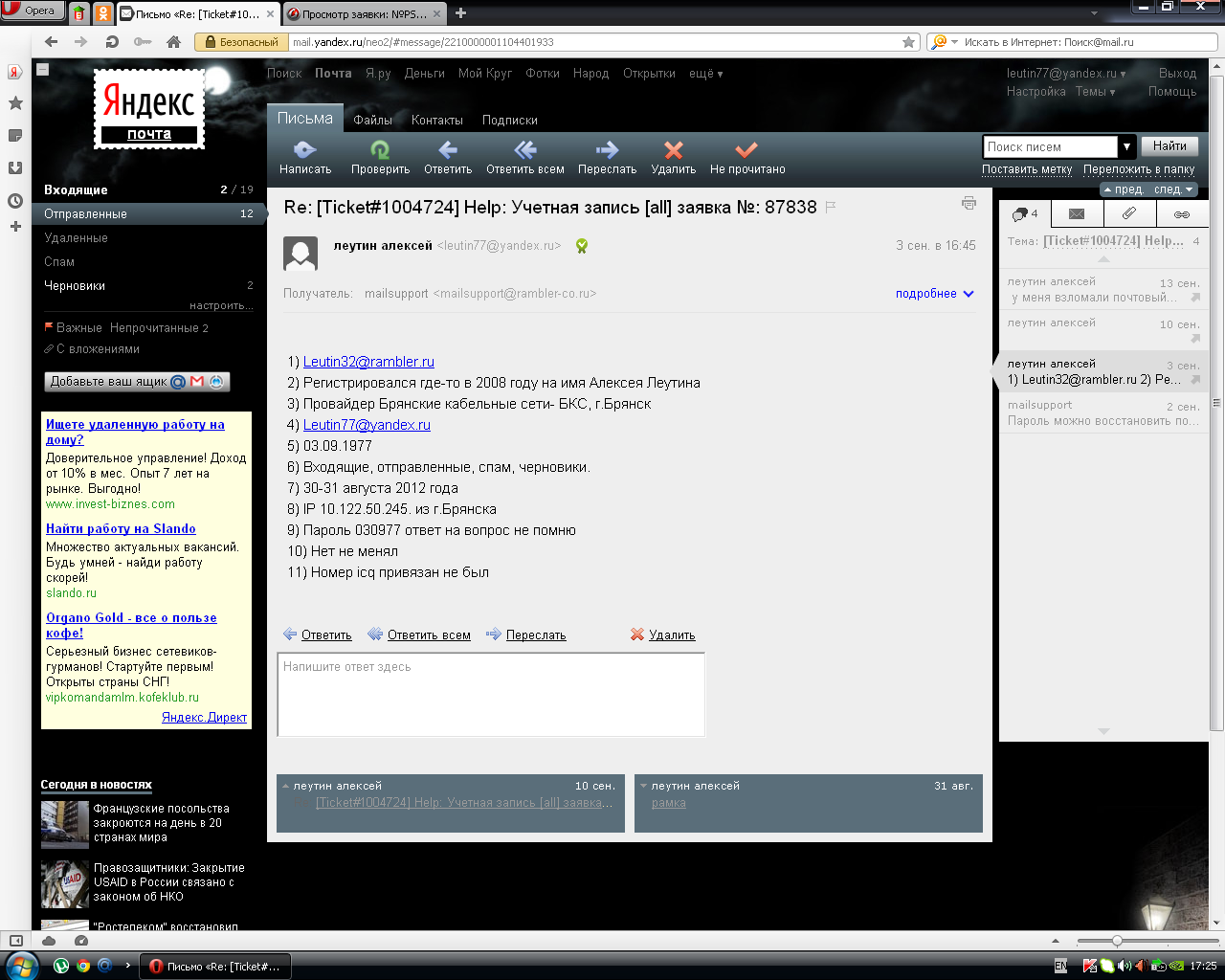
Task: Focus the Поиск писем search field
Action: (x=1051, y=146)
